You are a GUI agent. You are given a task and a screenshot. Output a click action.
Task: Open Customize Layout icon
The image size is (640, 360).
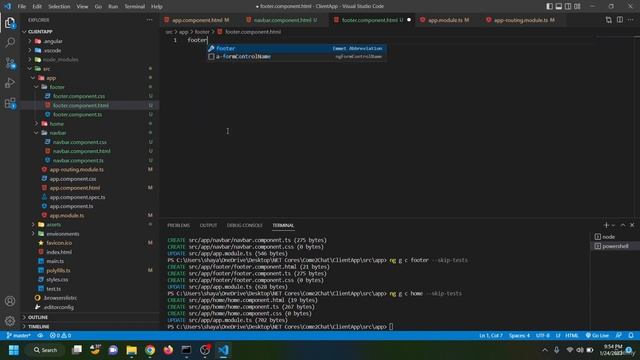[577, 6]
